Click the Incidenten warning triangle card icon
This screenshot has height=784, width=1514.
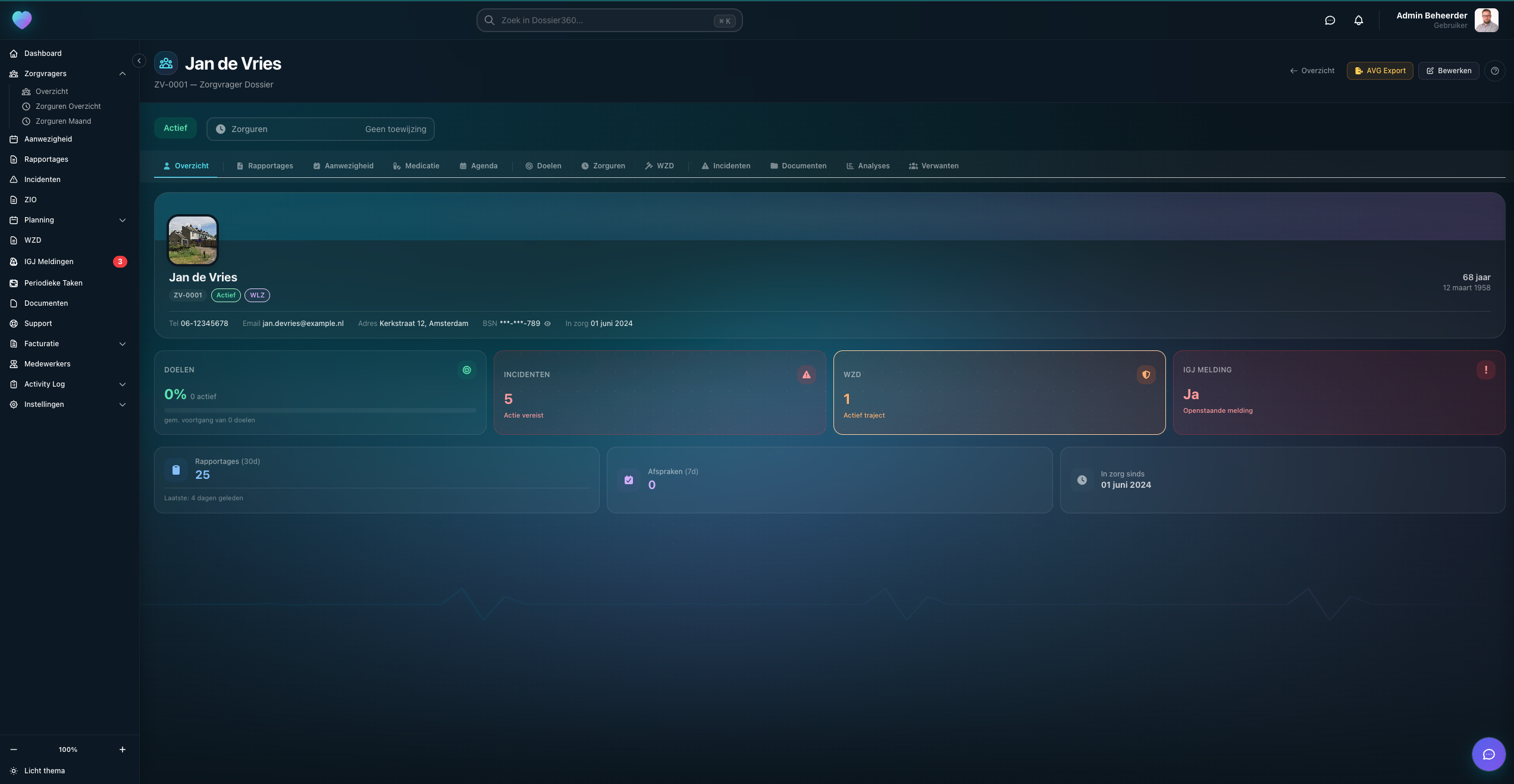click(x=806, y=375)
